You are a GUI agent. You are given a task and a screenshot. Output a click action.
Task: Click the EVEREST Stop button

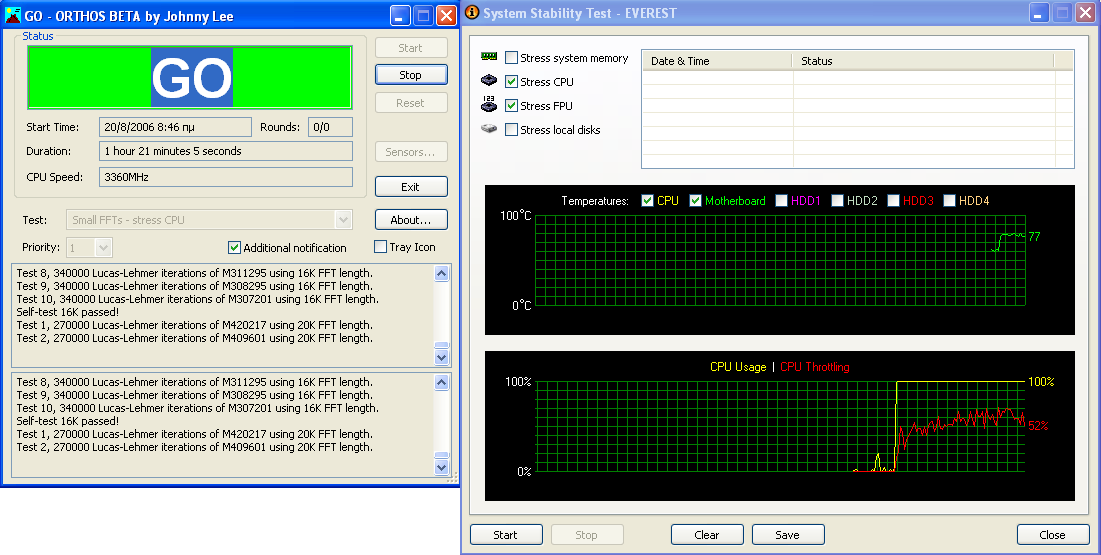[x=587, y=535]
